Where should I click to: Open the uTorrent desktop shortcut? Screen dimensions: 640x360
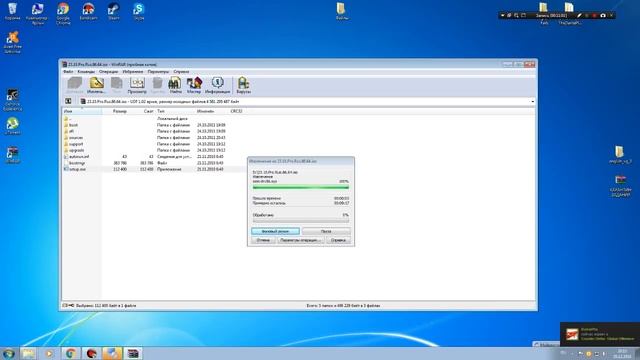click(12, 126)
